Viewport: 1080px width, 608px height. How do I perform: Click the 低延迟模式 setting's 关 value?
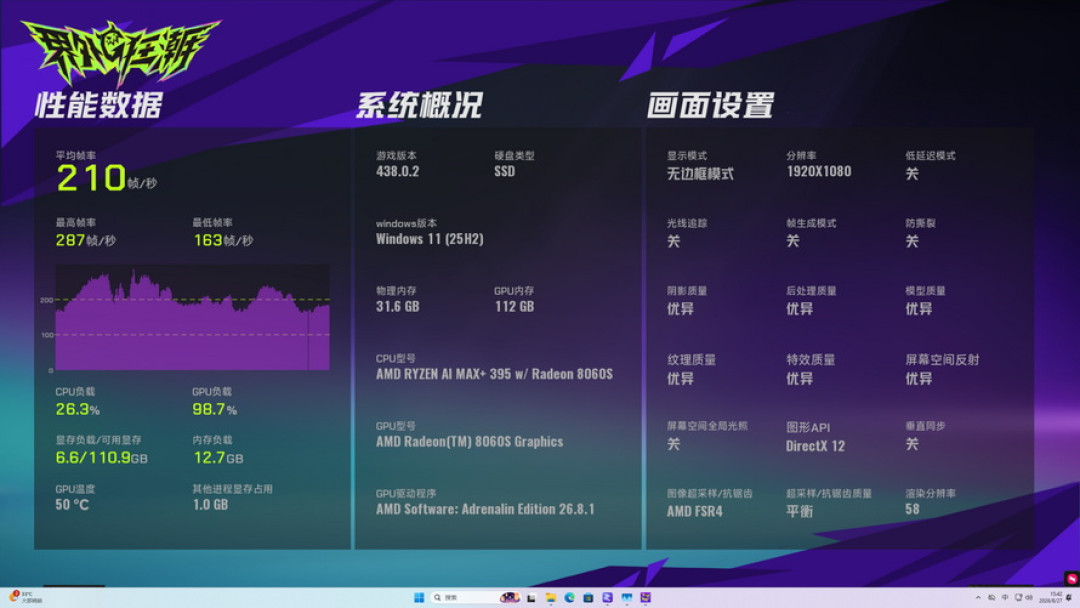click(912, 174)
